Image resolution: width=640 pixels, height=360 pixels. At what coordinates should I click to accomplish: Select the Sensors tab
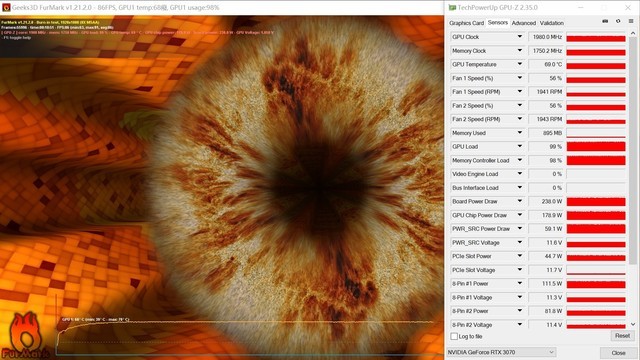click(498, 22)
